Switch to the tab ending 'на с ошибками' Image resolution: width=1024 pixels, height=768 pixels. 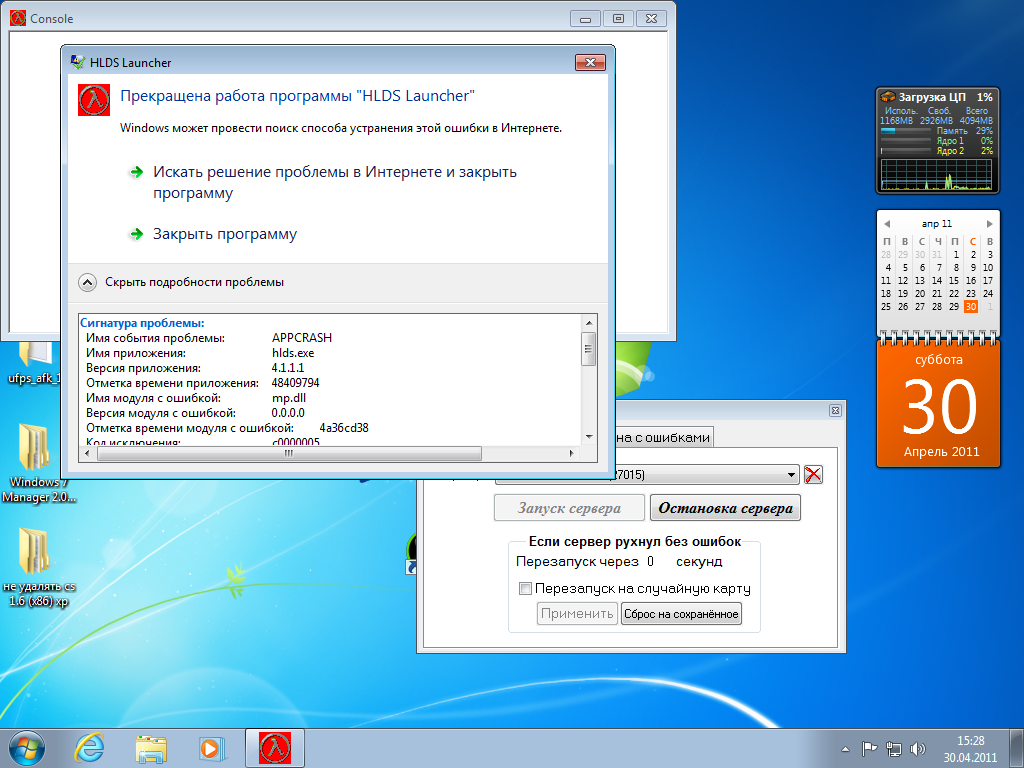(x=663, y=438)
